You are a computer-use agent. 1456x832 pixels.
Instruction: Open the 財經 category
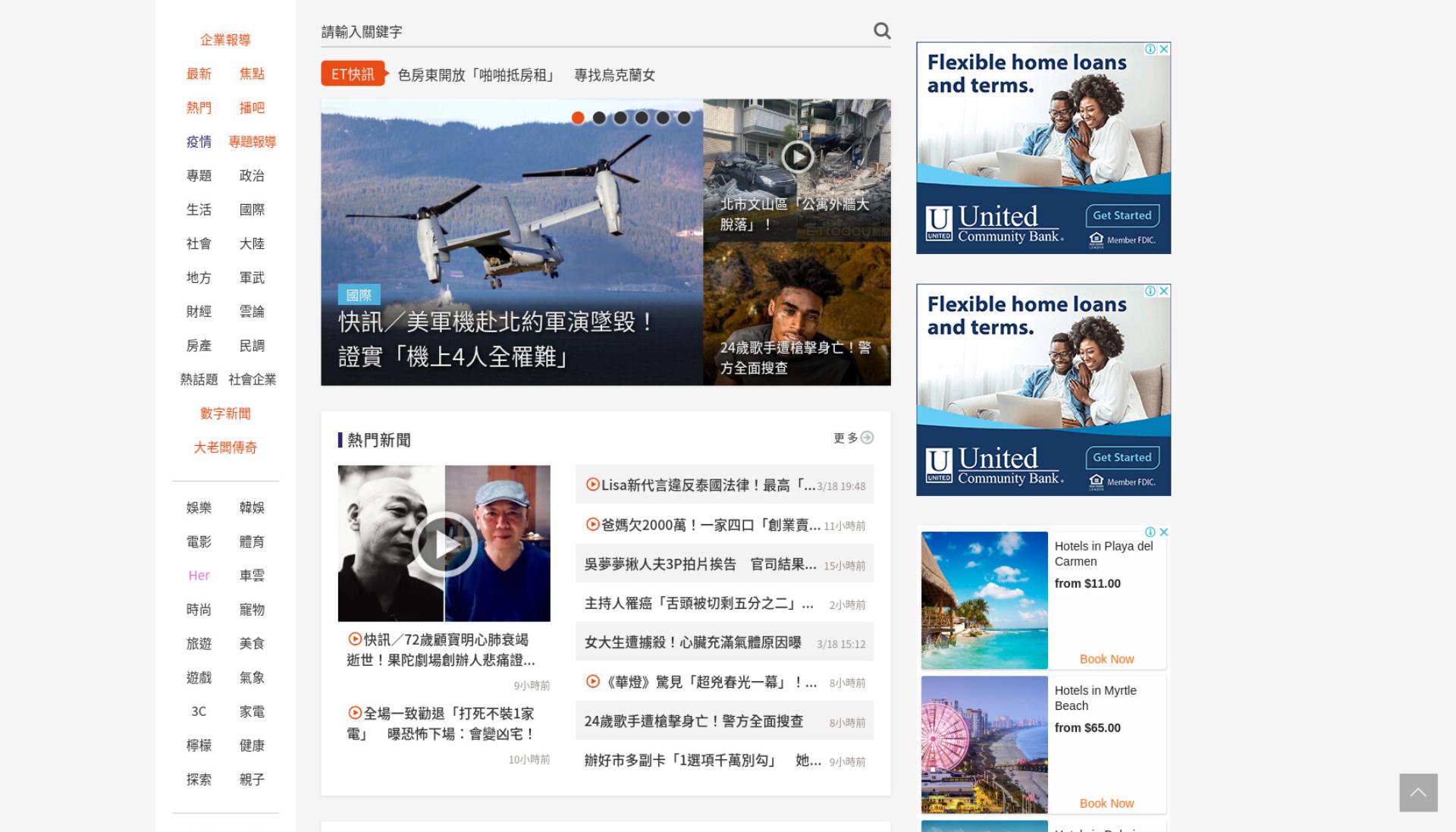click(199, 312)
